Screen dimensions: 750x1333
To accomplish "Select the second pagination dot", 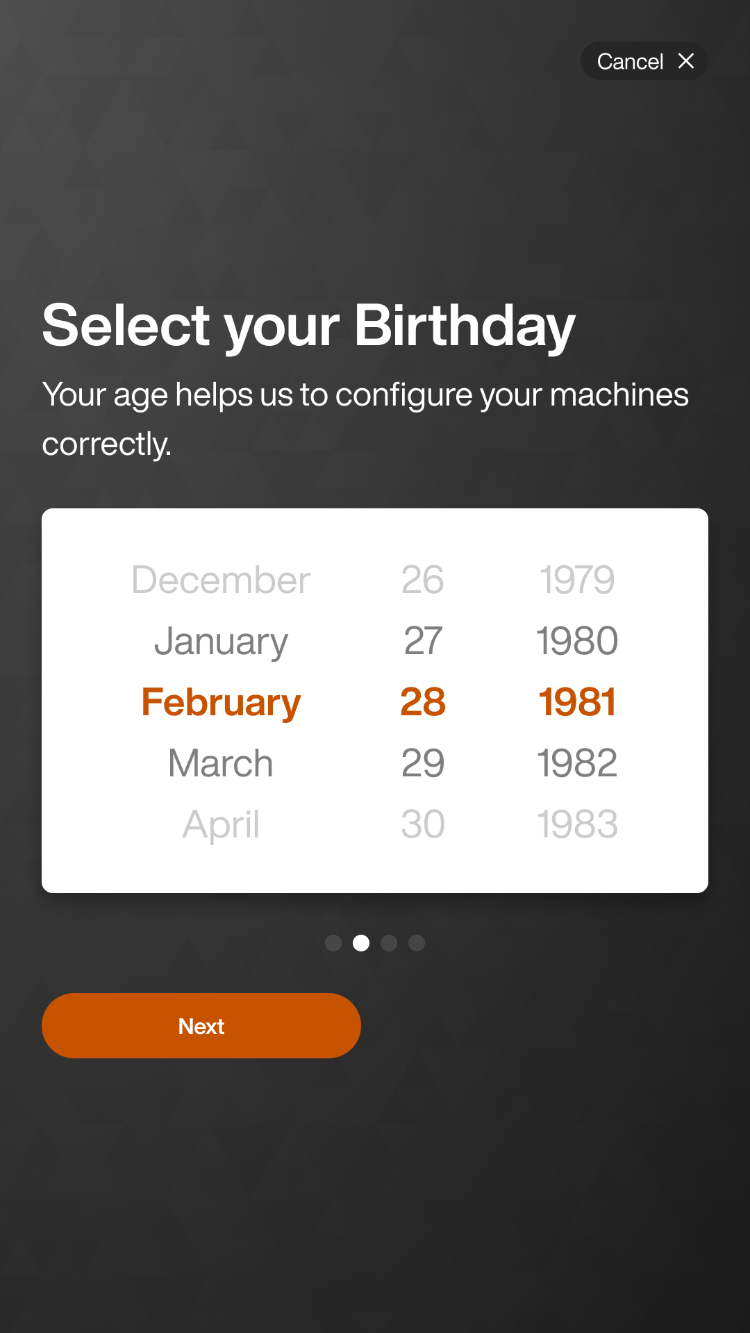I will pos(361,942).
